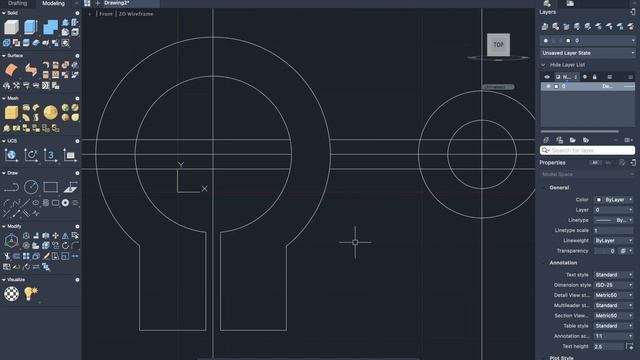Open the Table style dropdown

pos(614,326)
